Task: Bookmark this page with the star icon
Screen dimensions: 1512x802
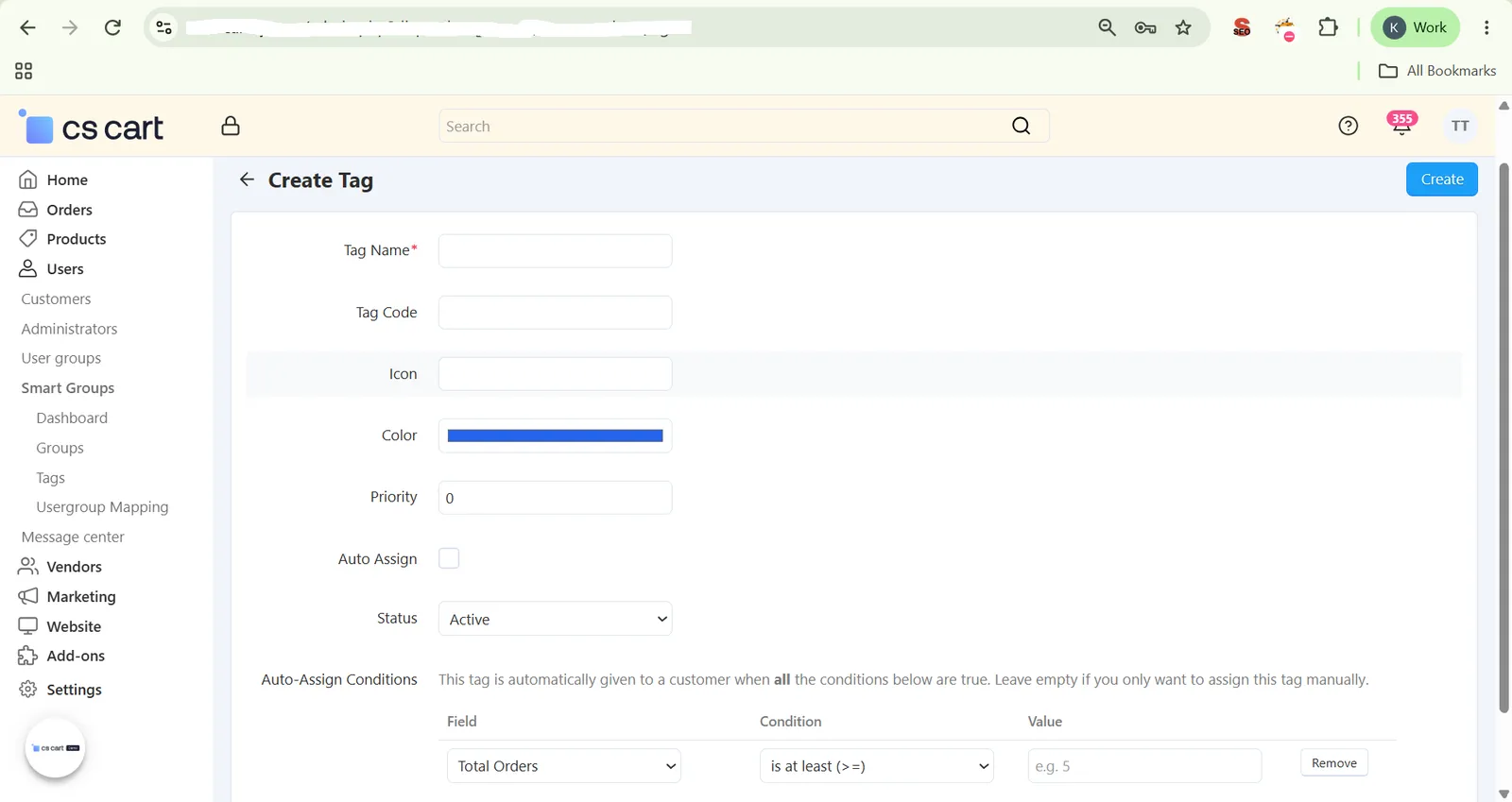Action: click(x=1183, y=27)
